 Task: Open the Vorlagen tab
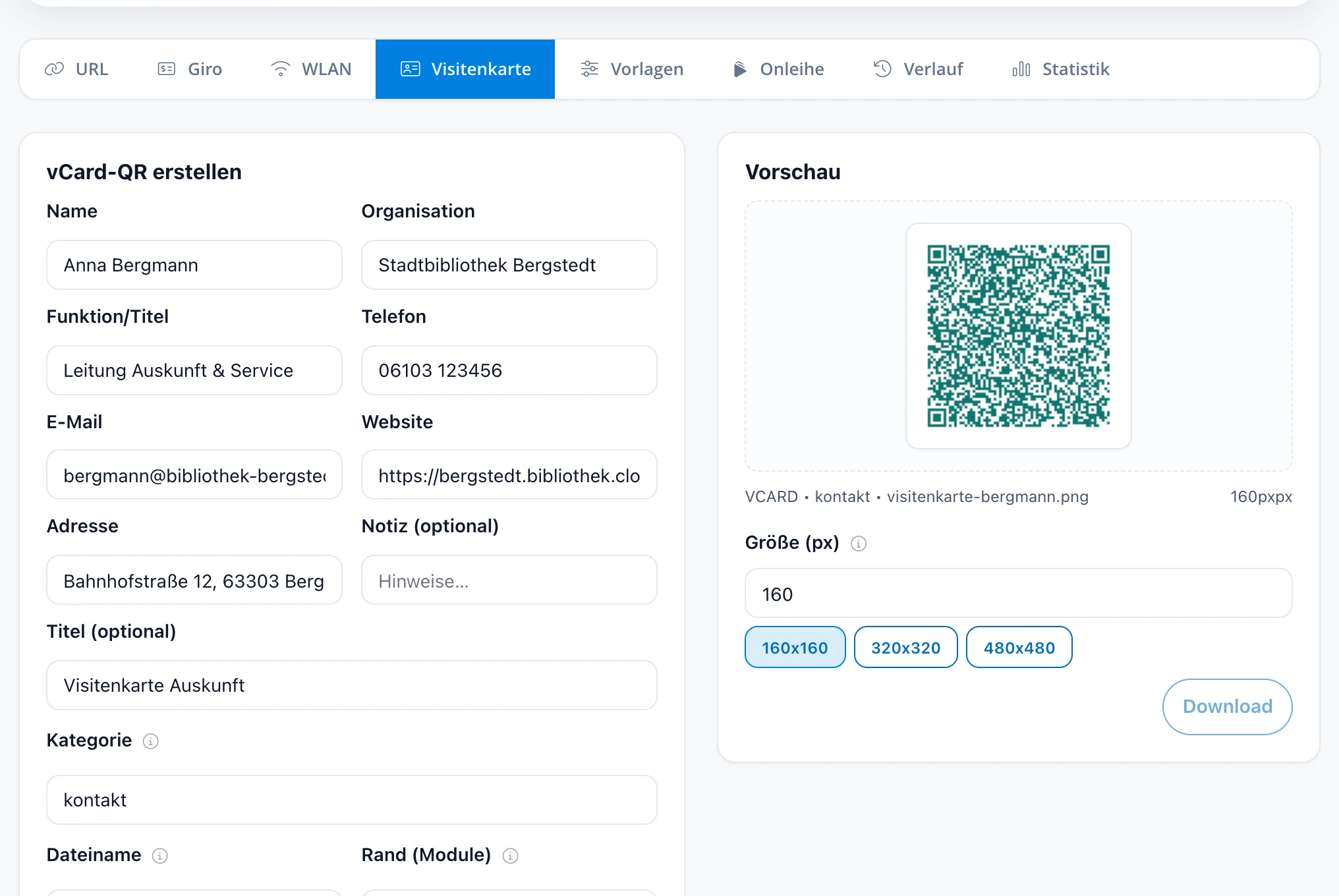tap(632, 69)
